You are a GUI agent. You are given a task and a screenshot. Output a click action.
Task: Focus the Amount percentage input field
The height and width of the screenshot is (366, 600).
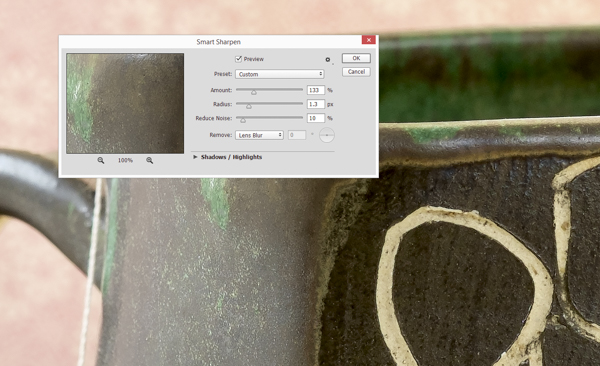pyautogui.click(x=316, y=90)
